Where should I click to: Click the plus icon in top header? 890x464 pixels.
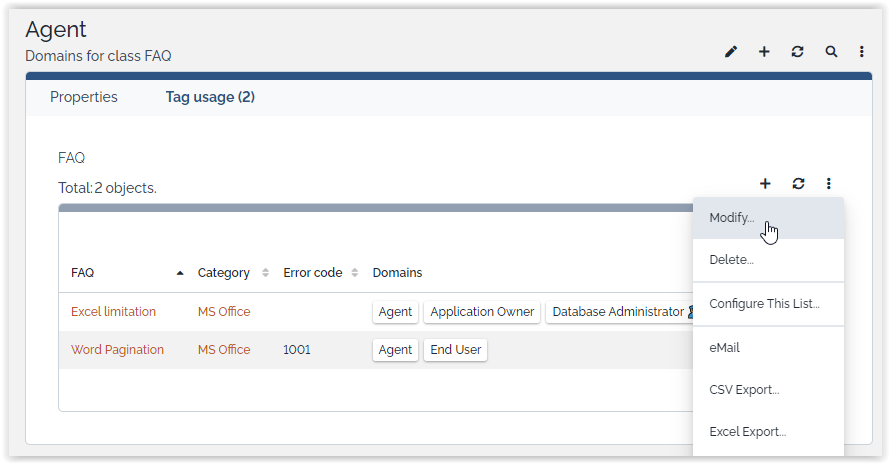[x=764, y=52]
